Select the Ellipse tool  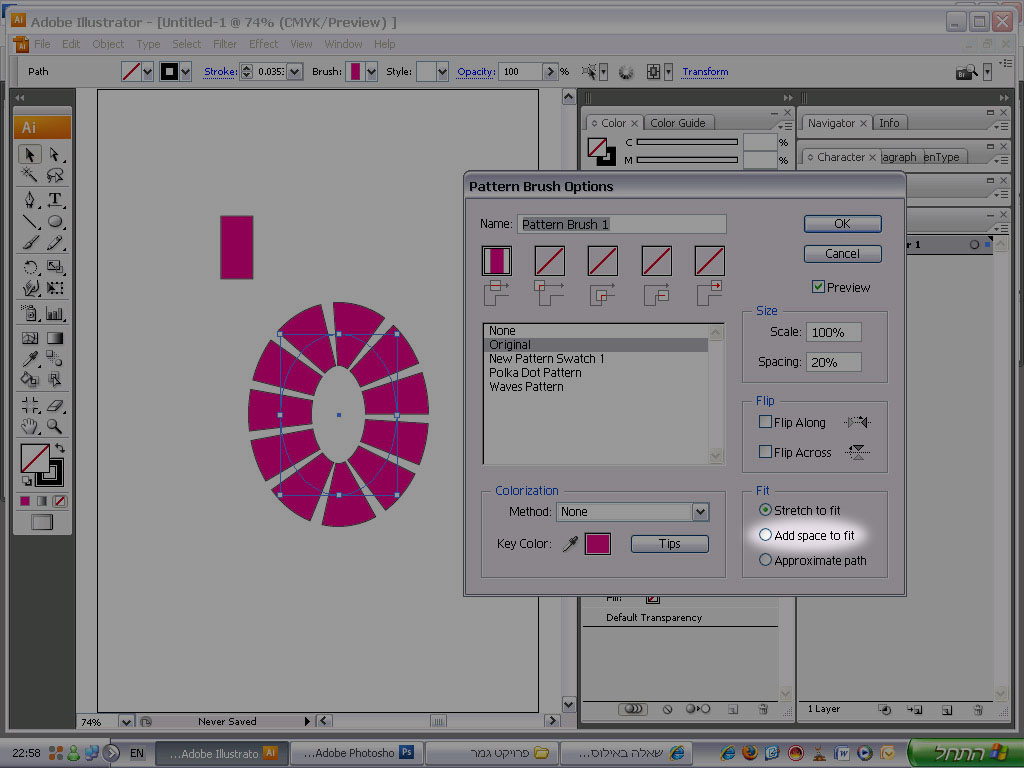[55, 221]
